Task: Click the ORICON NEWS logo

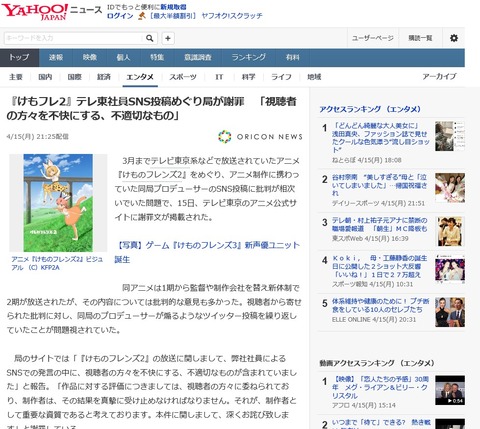Action: pyautogui.click(x=260, y=137)
